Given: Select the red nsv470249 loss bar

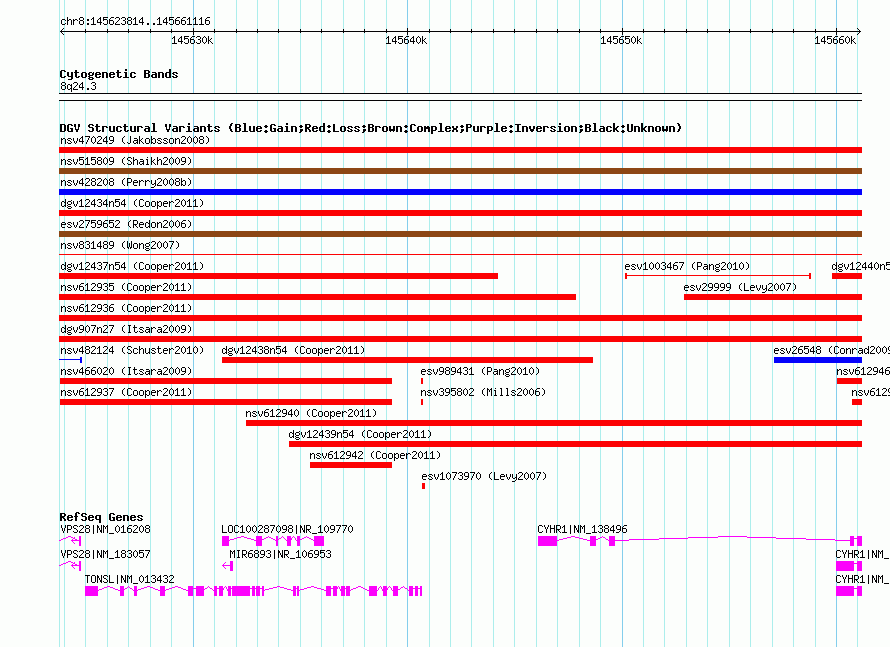Looking at the screenshot, I should pyautogui.click(x=460, y=150).
